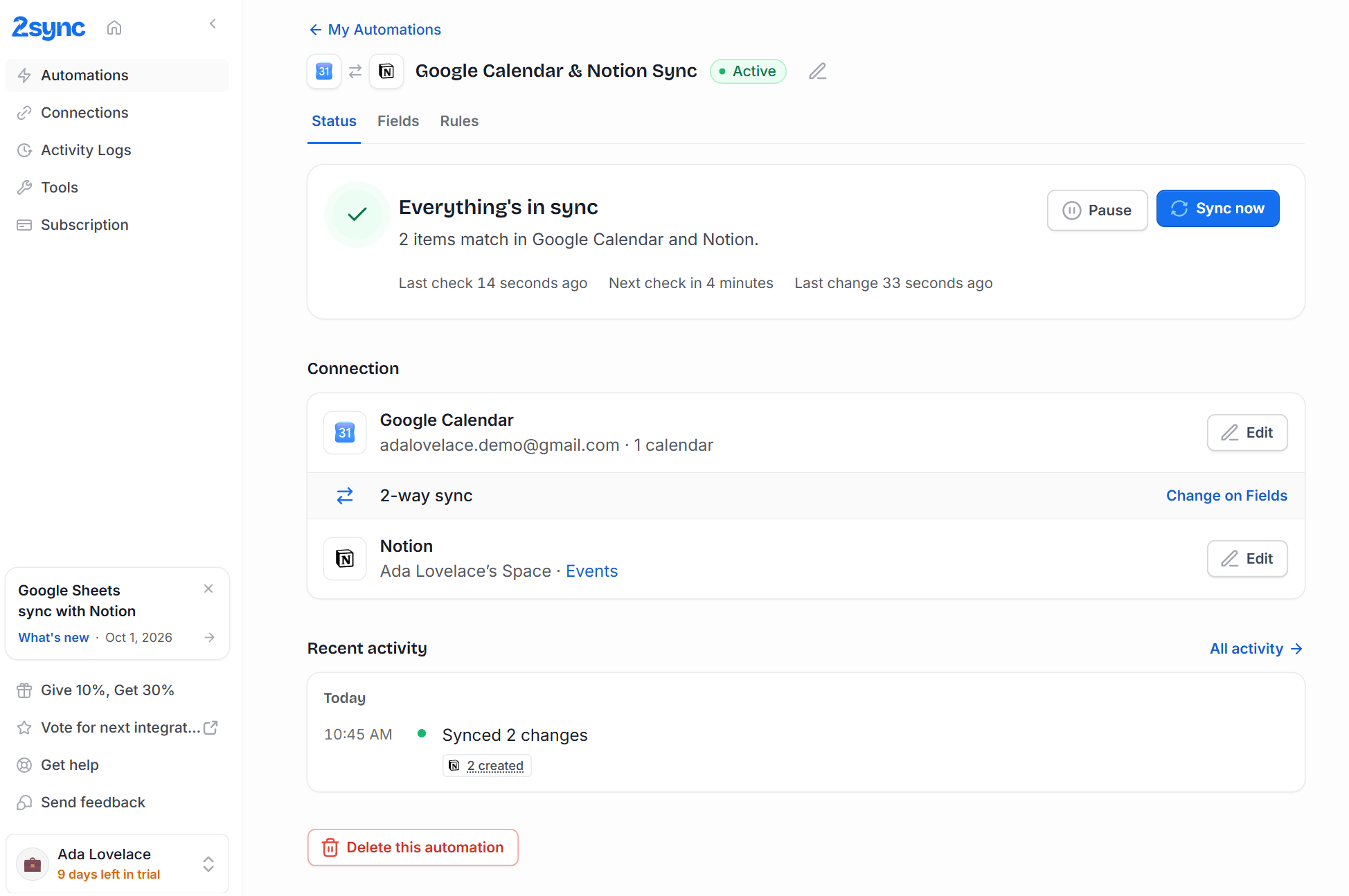Click the Google Calendar icon beside the title
Image resolution: width=1349 pixels, height=896 pixels.
pyautogui.click(x=324, y=71)
